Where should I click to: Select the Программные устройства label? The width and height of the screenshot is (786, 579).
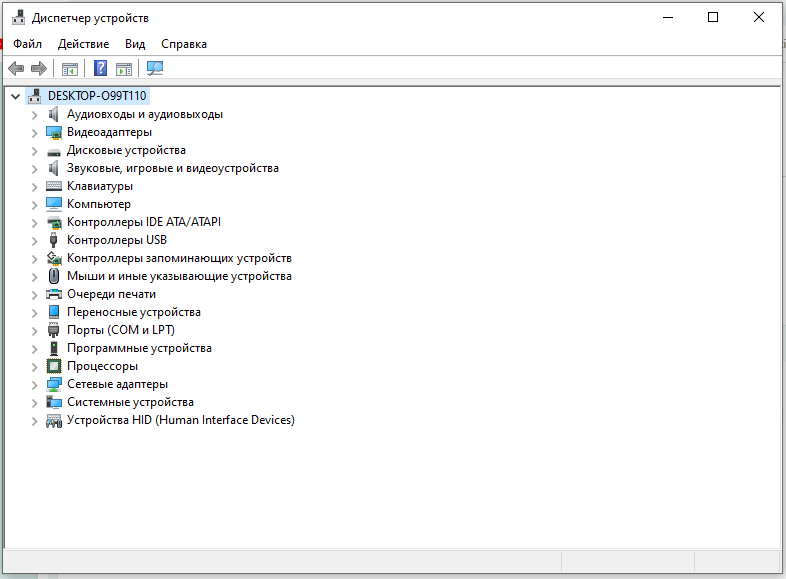click(x=139, y=348)
